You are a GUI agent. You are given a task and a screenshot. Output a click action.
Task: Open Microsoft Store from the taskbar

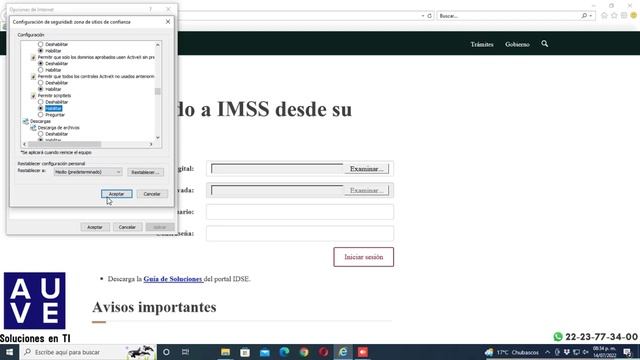(245, 352)
